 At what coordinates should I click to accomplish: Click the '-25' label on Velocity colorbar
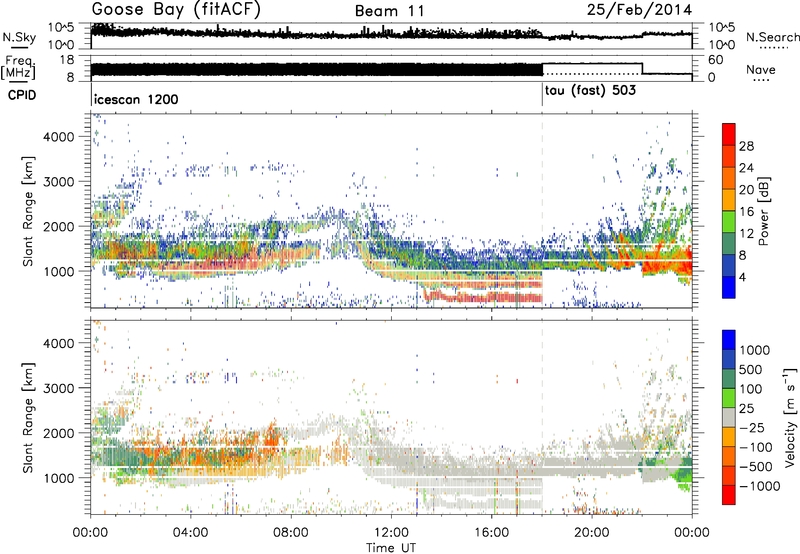pos(751,427)
